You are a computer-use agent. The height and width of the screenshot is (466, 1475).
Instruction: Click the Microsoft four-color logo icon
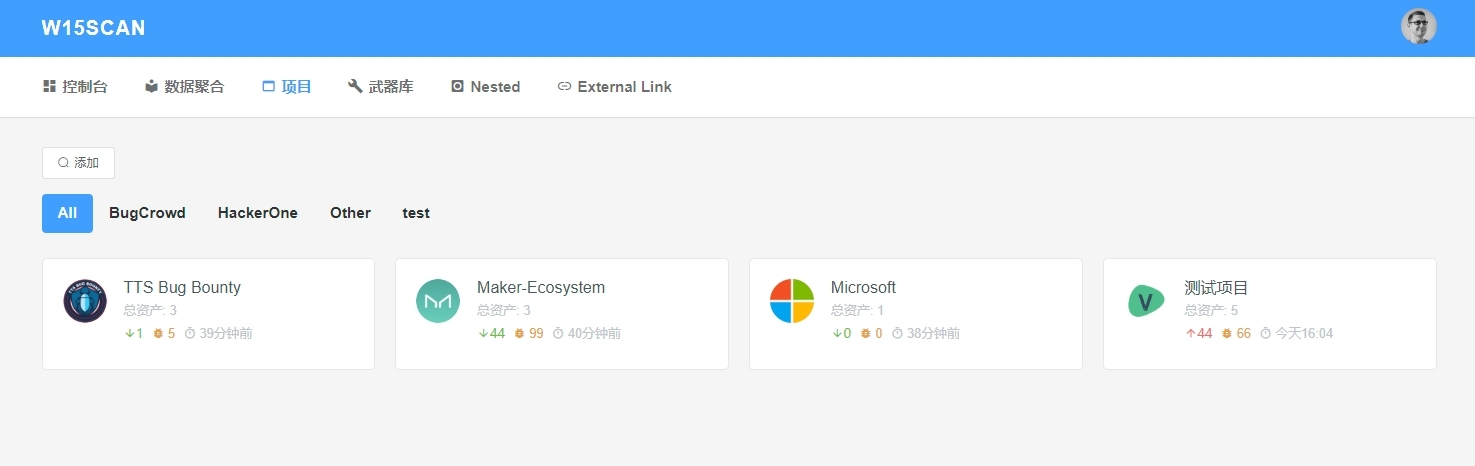[x=792, y=301]
